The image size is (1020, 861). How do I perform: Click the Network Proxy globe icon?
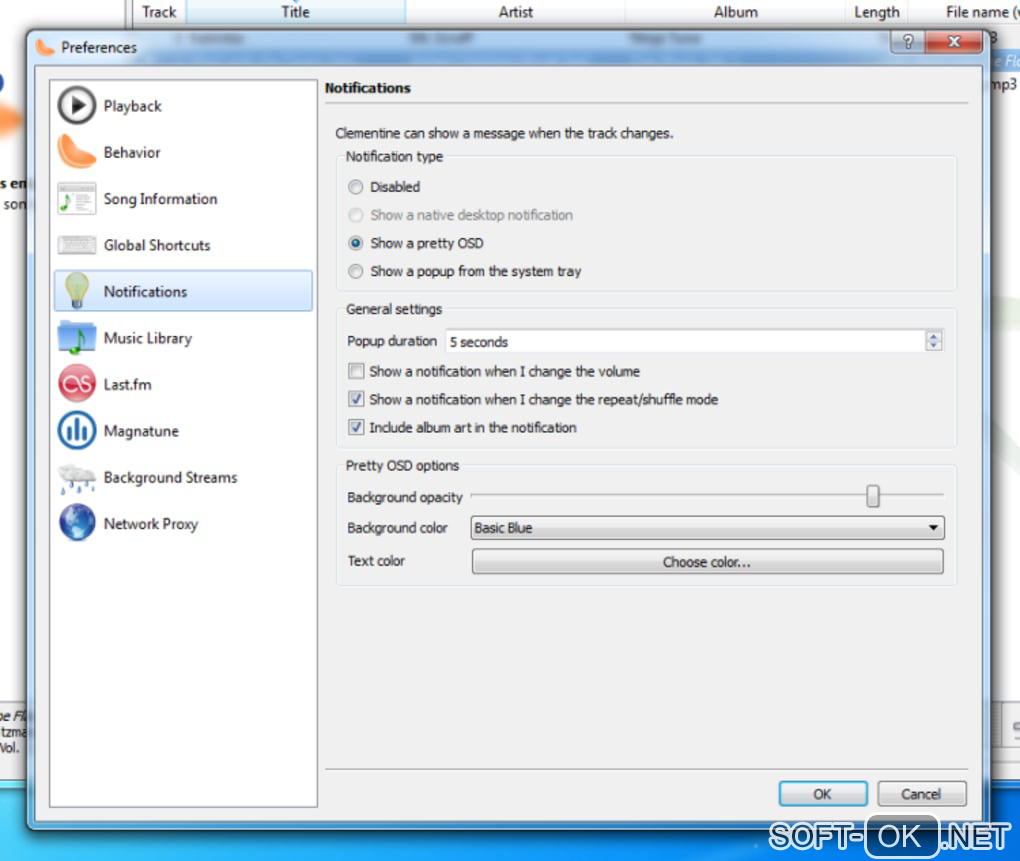coord(77,523)
